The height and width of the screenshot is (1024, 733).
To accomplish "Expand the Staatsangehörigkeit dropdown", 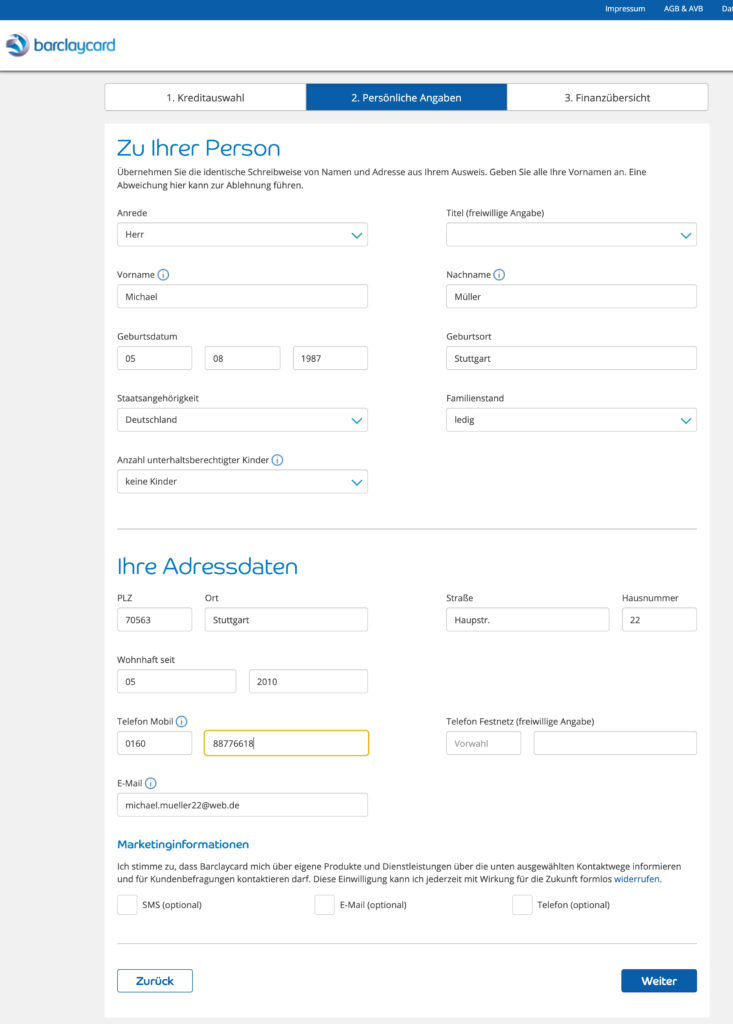I will [242, 420].
